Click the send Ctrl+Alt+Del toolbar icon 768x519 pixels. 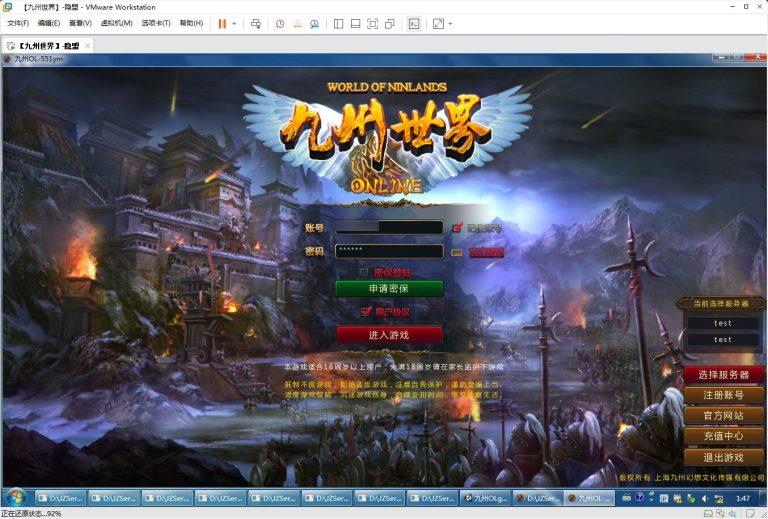[256, 24]
